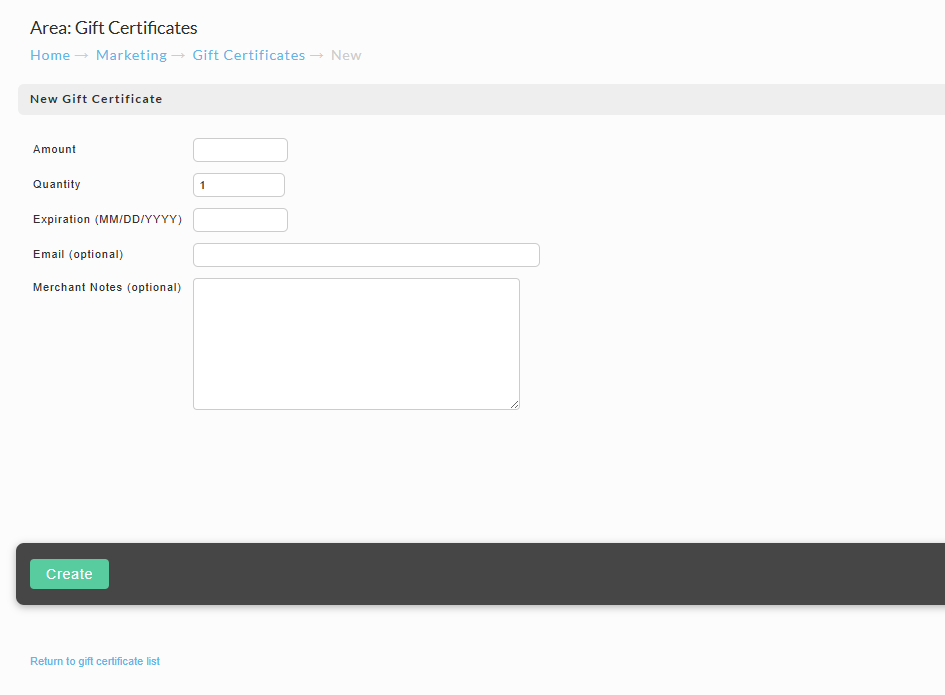Click the New Gift Certificate section header
The image size is (945, 695).
click(x=96, y=99)
